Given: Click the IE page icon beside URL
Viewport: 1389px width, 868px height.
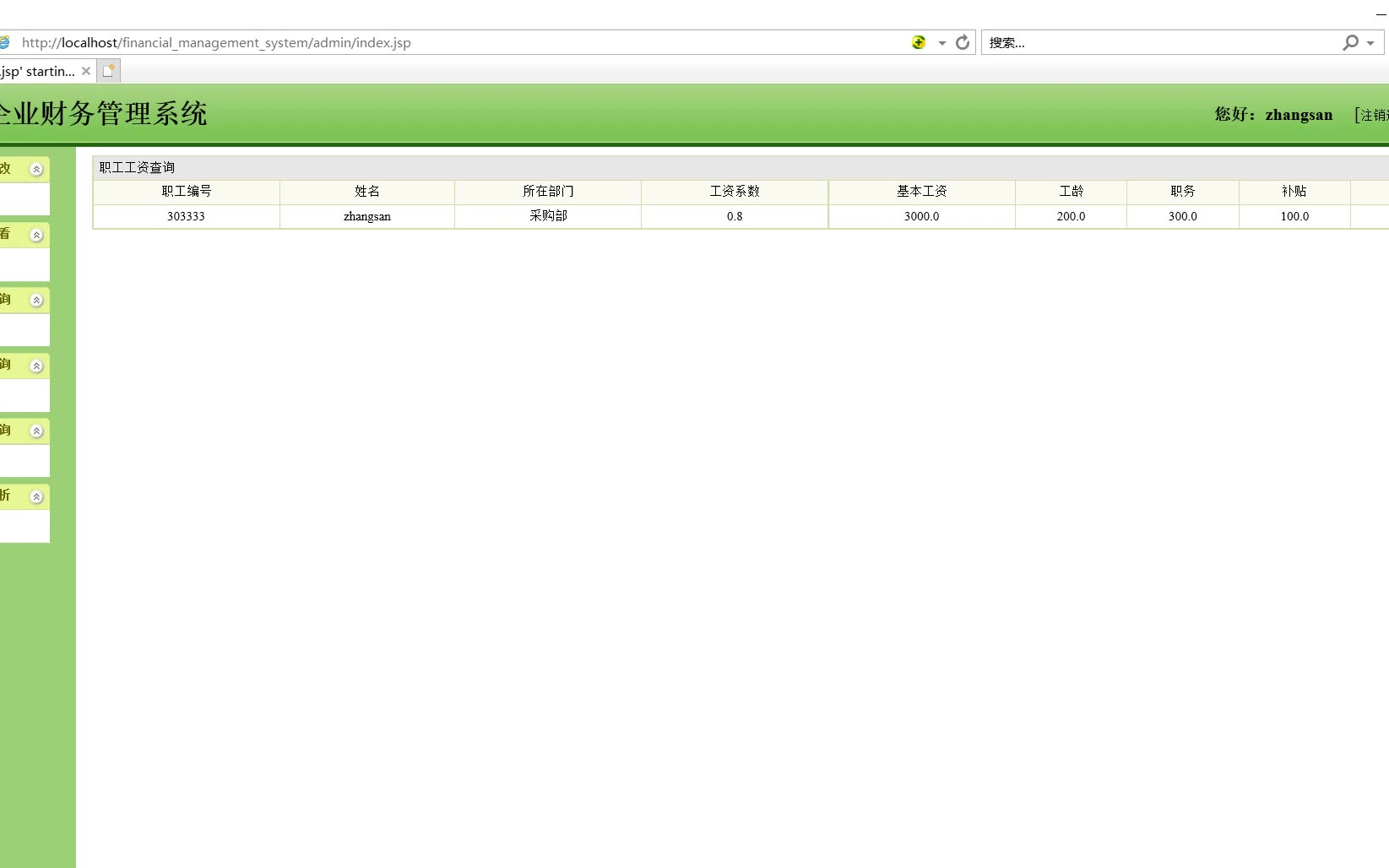Looking at the screenshot, I should 4,42.
